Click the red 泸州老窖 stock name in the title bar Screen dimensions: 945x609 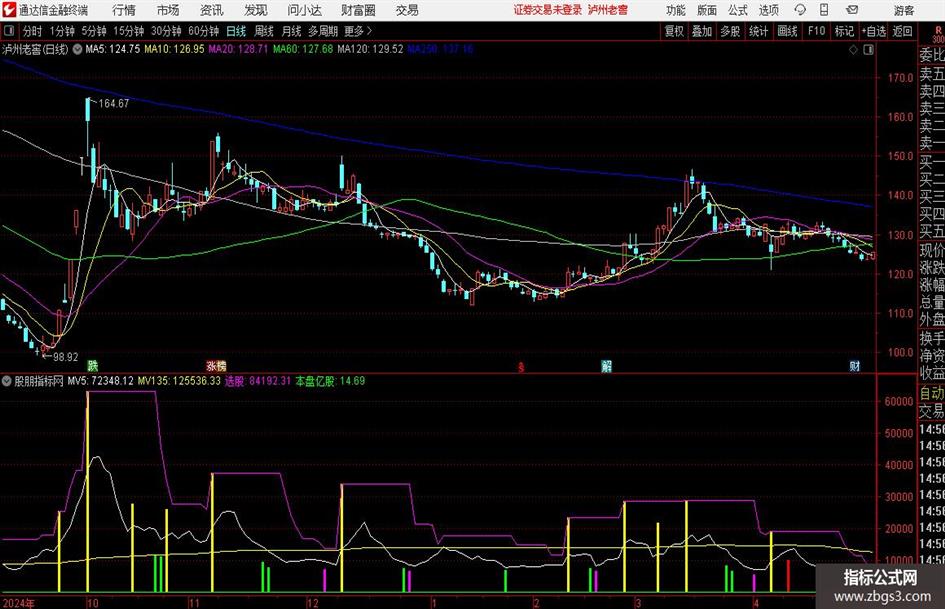pos(608,10)
